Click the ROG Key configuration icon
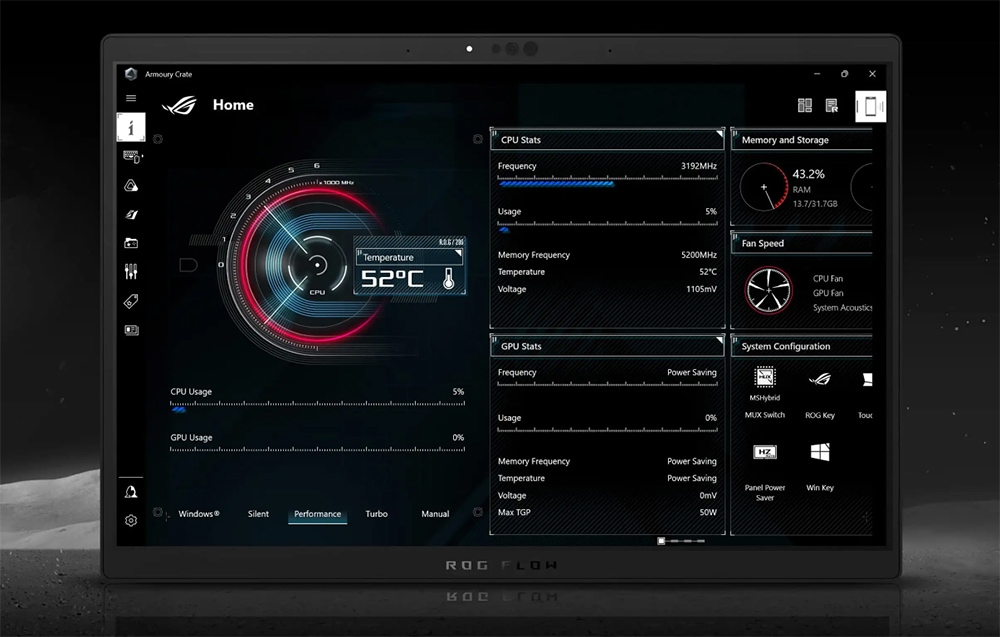Screen dimensions: 1000x637 click(820, 379)
